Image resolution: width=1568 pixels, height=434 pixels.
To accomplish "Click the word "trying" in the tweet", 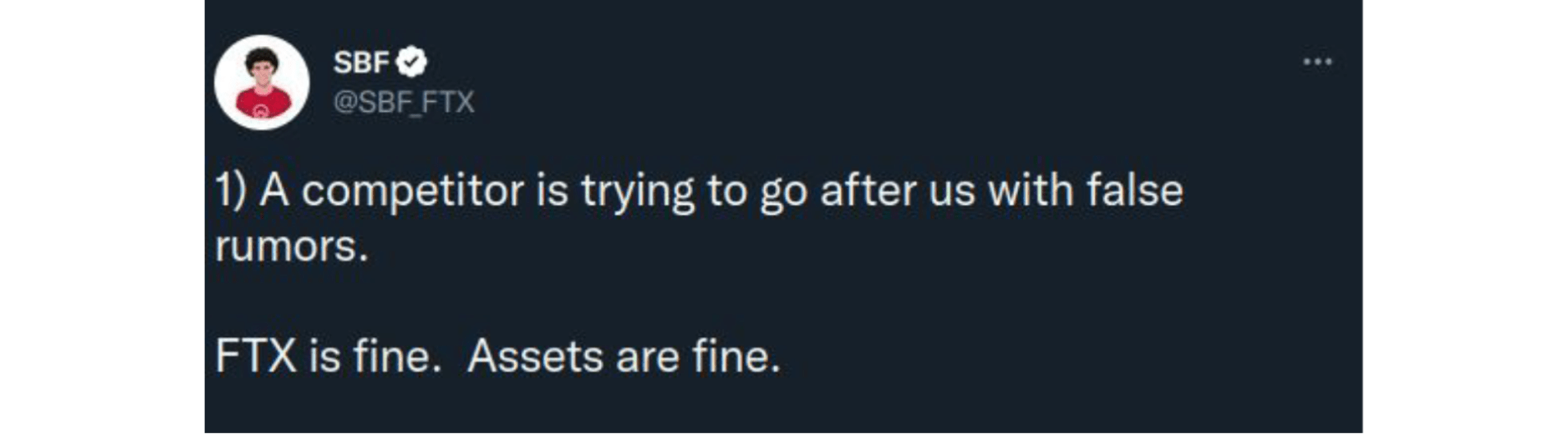I will 638,192.
